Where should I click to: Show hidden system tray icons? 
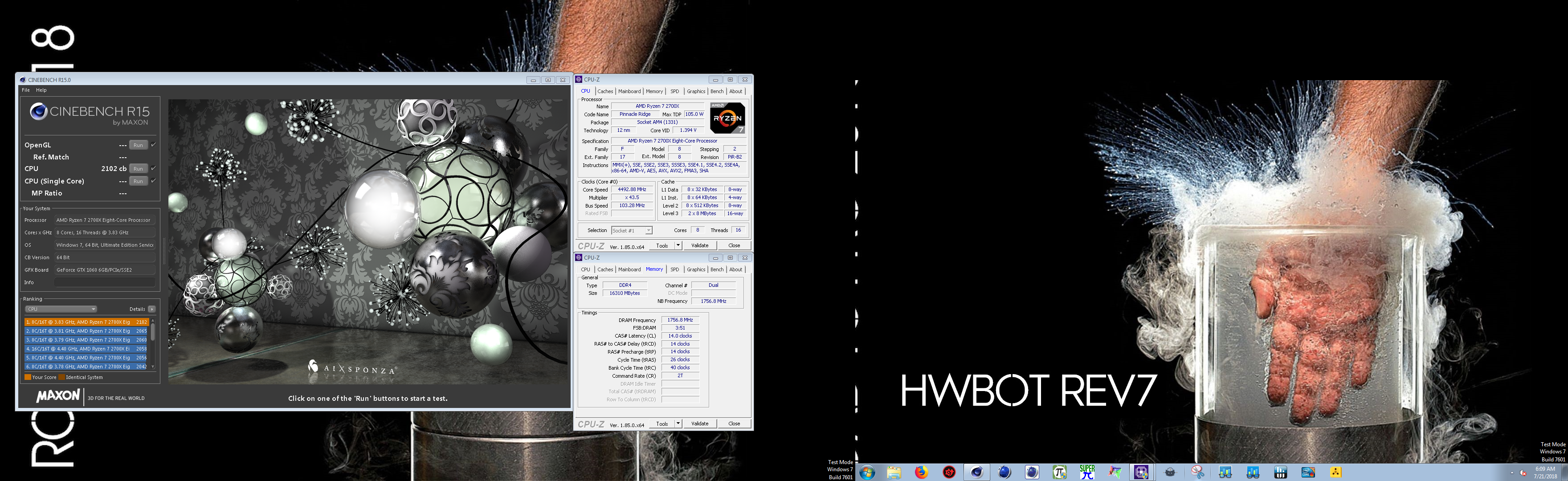click(1512, 473)
